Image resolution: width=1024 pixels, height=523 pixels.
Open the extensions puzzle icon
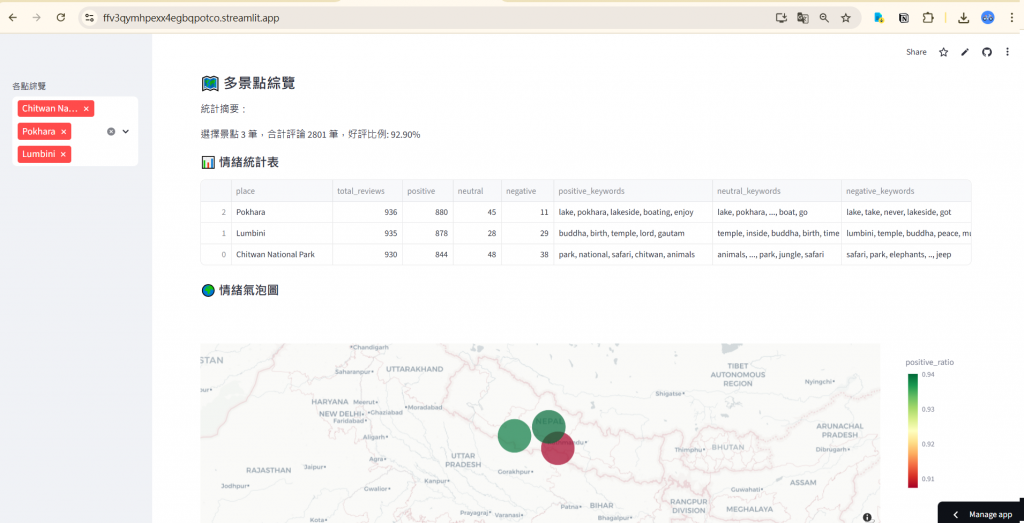pyautogui.click(x=928, y=18)
